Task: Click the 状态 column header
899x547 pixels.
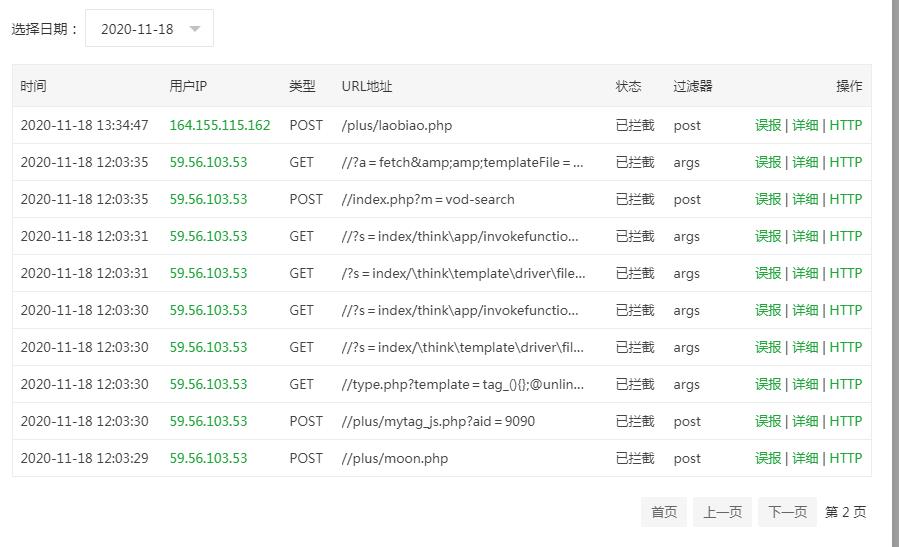Action: [x=628, y=86]
